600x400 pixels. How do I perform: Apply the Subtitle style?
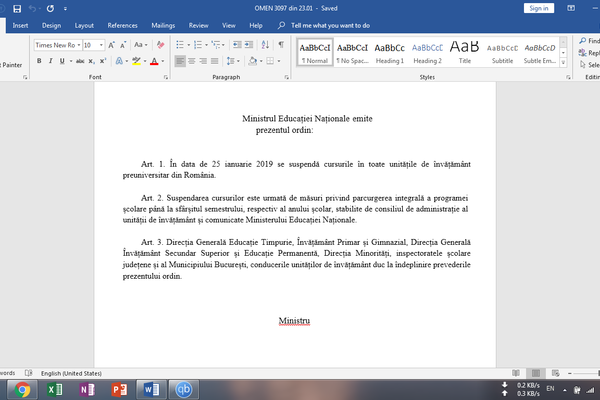tap(502, 52)
